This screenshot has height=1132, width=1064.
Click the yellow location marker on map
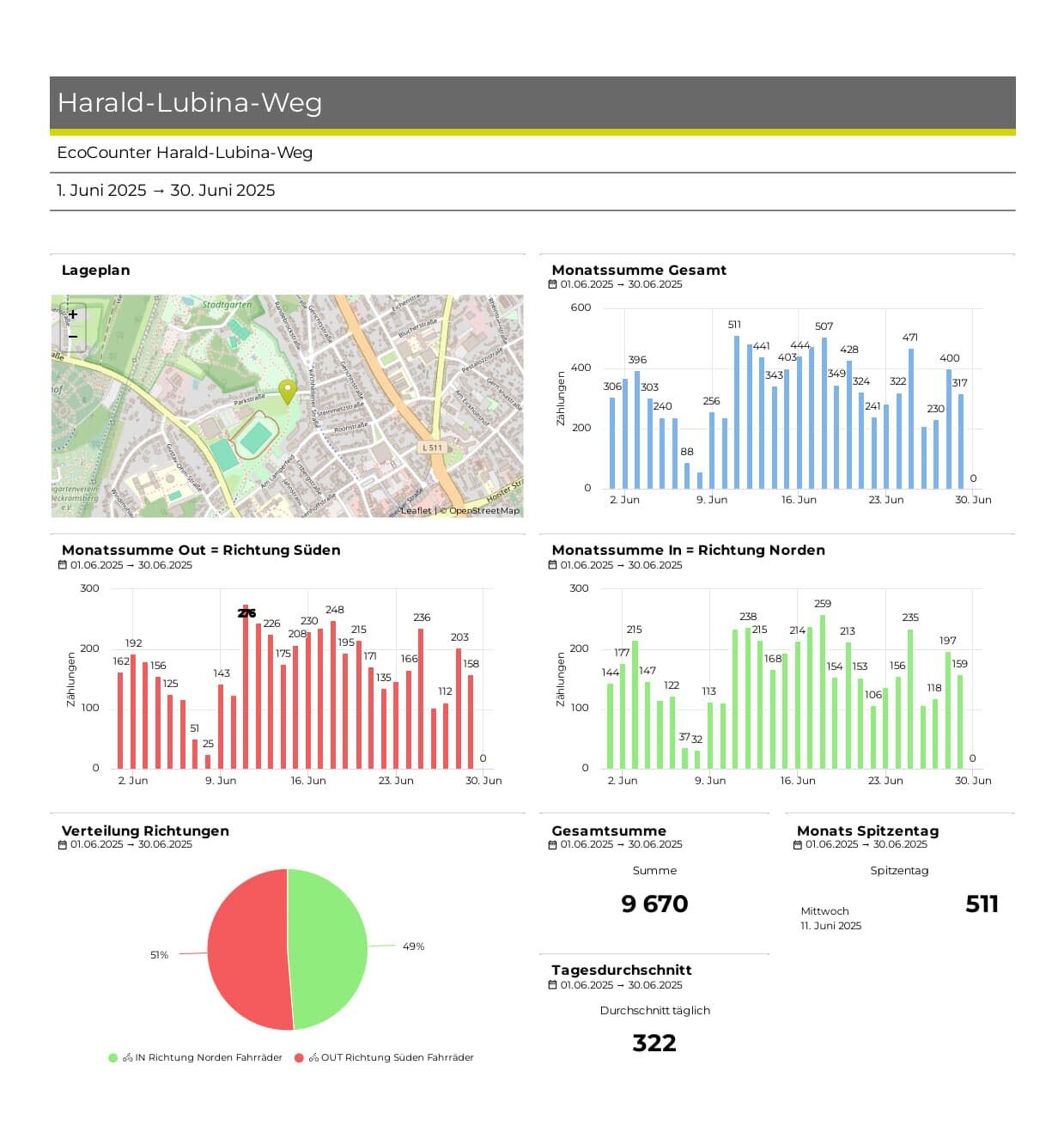coord(289,392)
